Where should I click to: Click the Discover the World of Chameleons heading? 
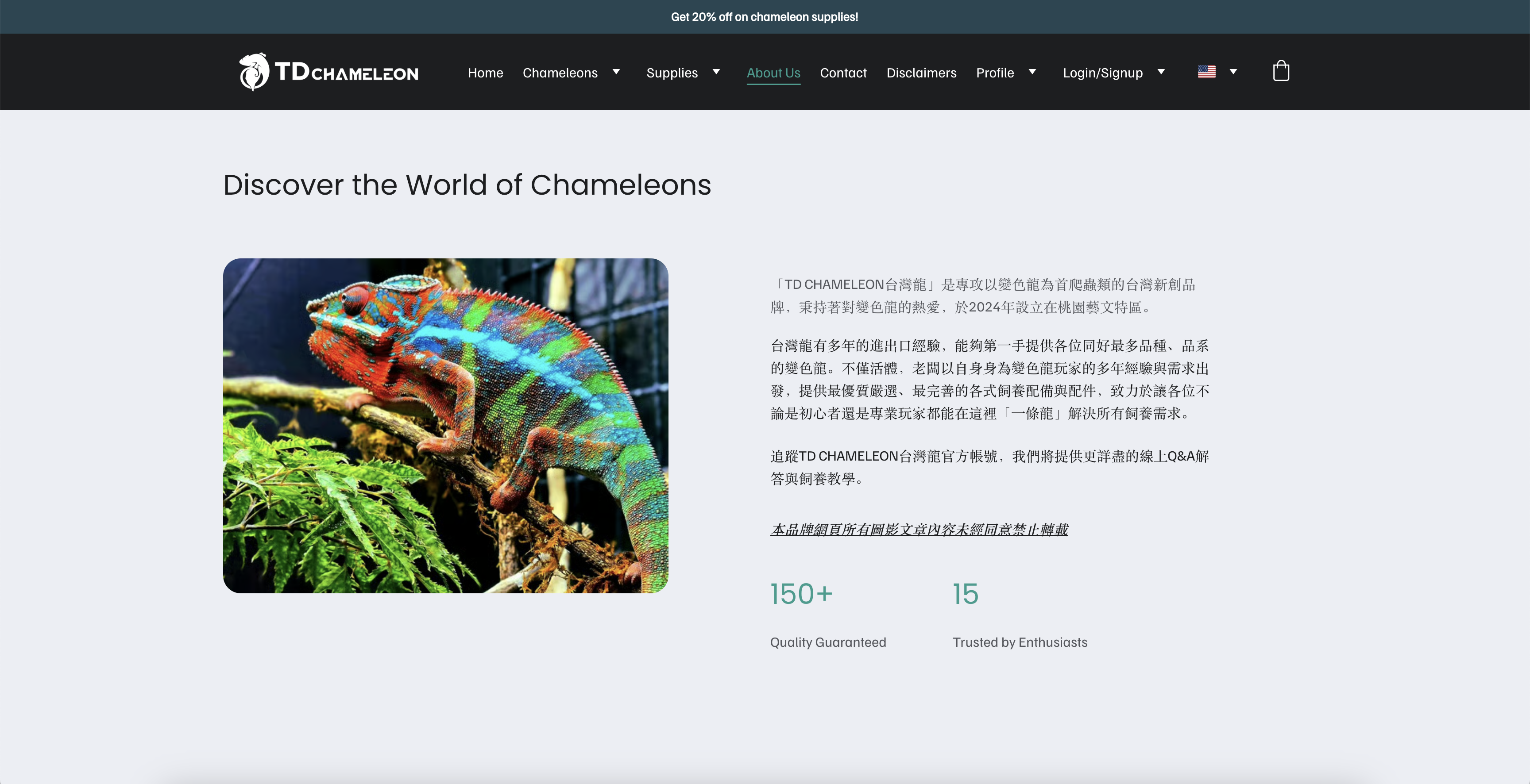pos(467,184)
